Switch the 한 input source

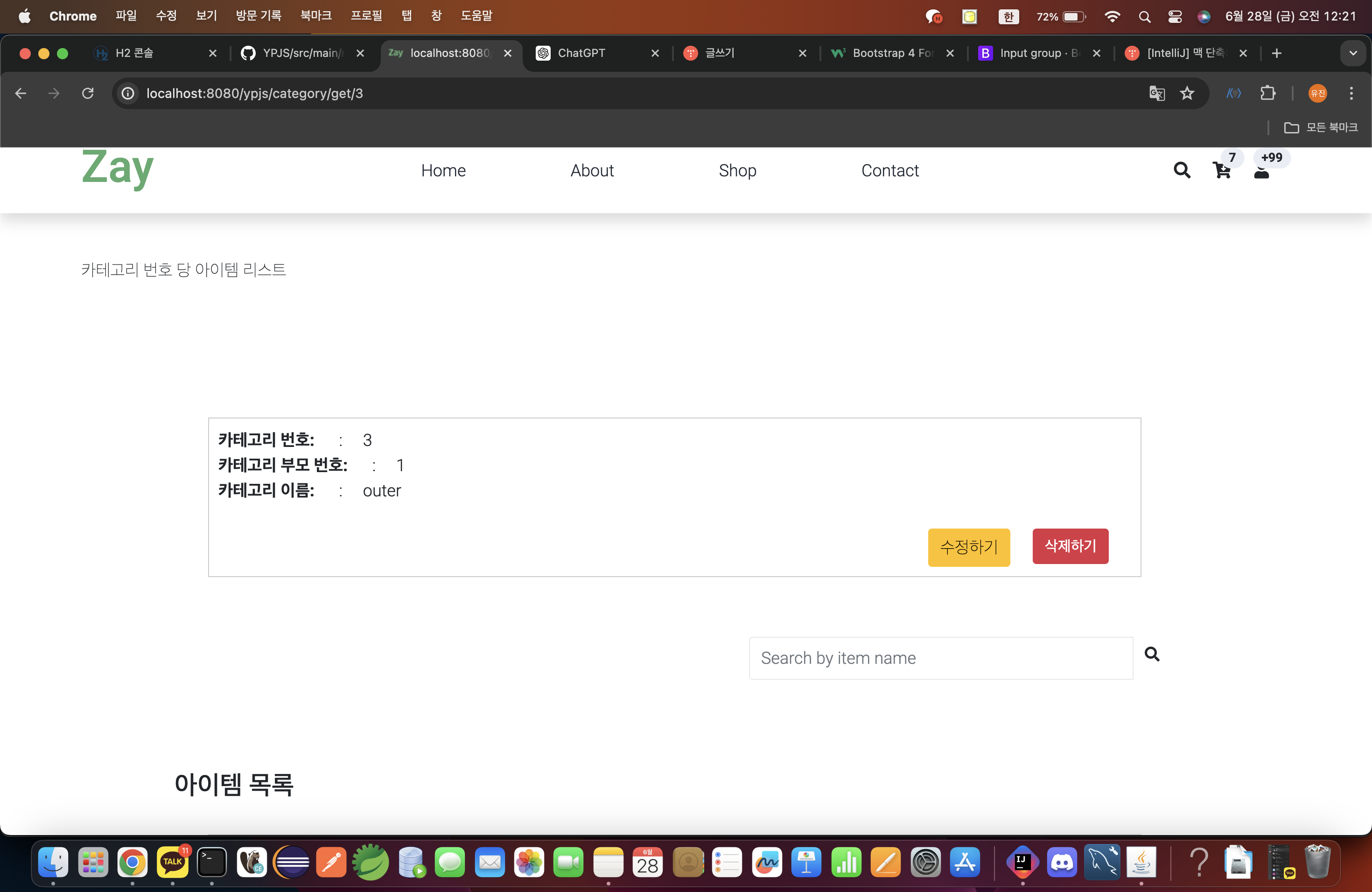1008,17
